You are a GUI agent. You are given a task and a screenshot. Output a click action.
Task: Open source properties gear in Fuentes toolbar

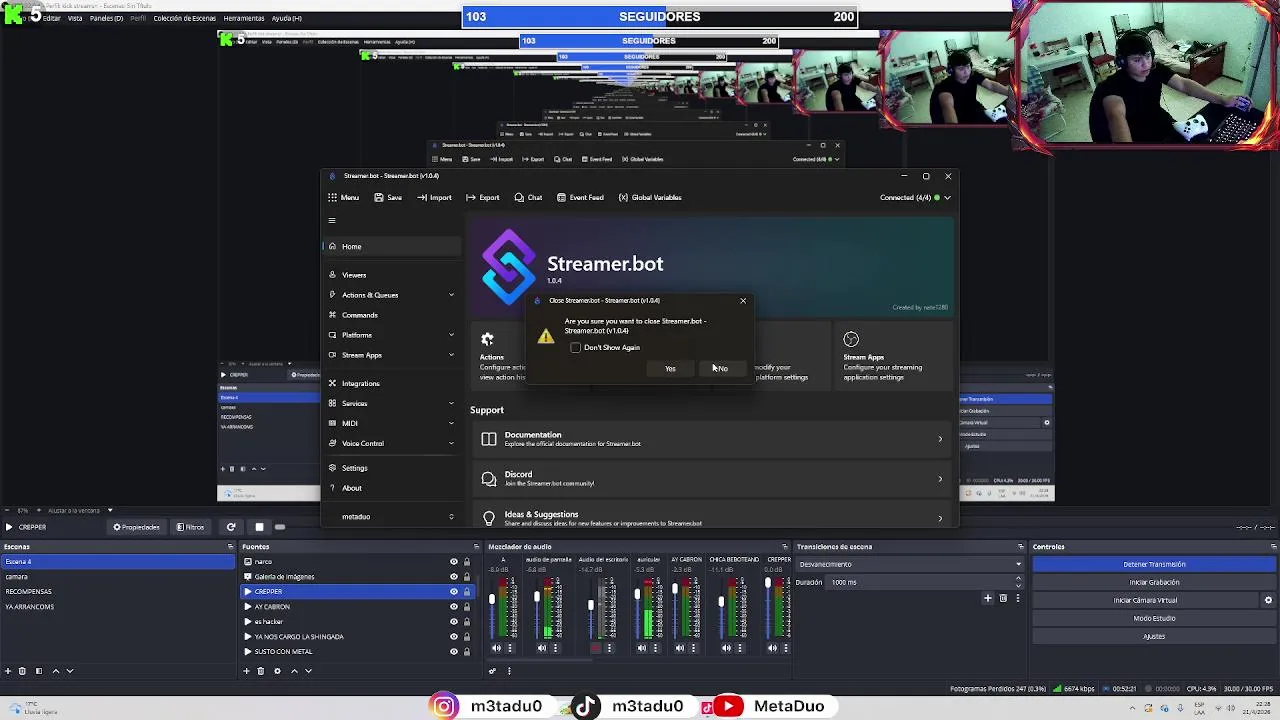point(277,671)
